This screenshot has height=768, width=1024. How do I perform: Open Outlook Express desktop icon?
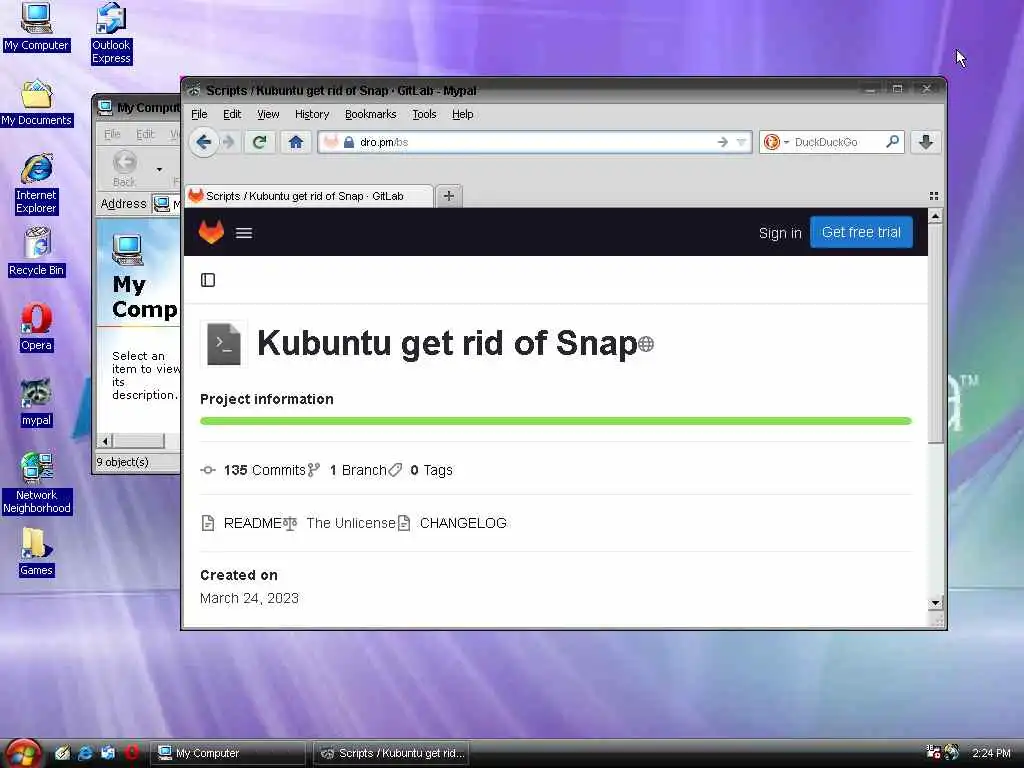pos(111,33)
